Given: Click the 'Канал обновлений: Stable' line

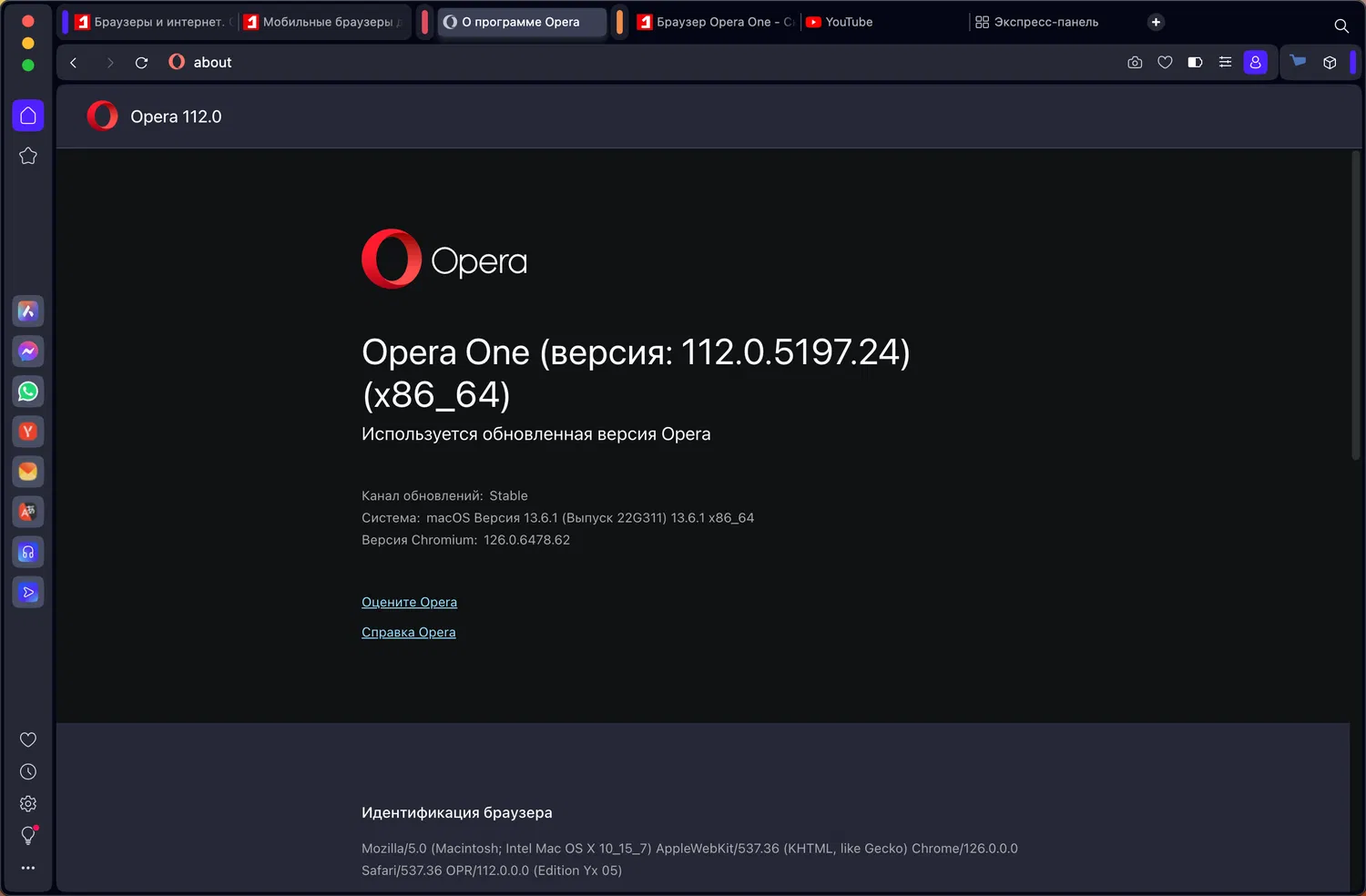Looking at the screenshot, I should point(444,496).
